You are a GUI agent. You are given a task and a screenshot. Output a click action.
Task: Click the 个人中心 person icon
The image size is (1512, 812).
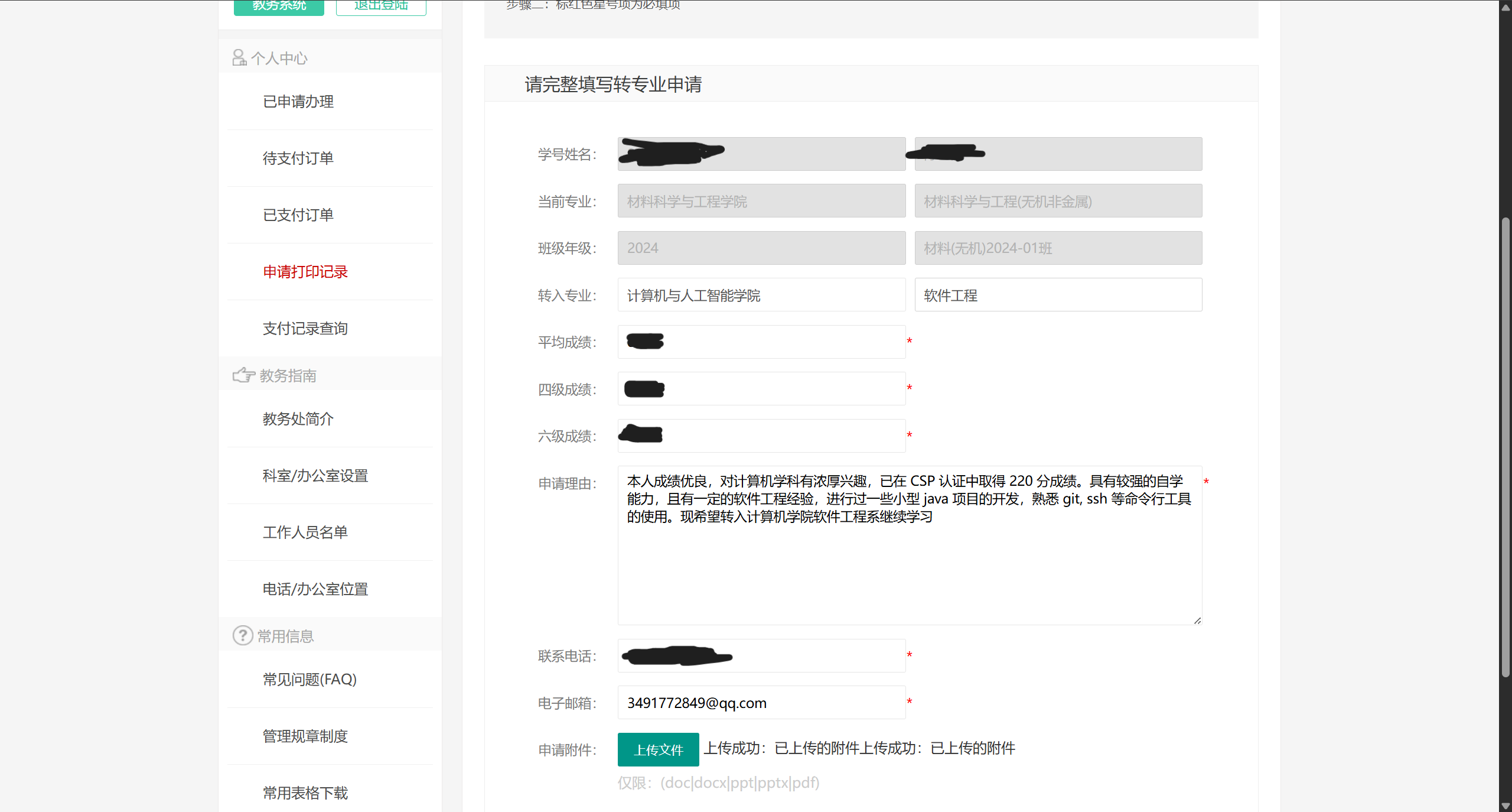coord(239,57)
